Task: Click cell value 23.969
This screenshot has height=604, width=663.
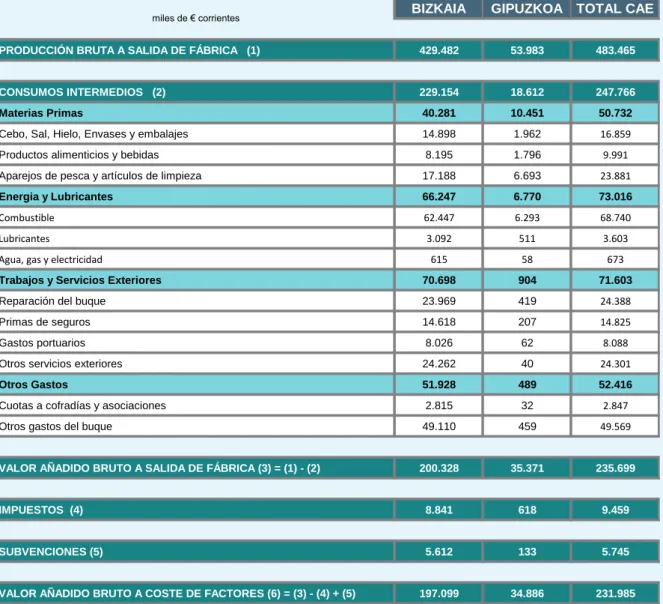Action: click(x=439, y=301)
